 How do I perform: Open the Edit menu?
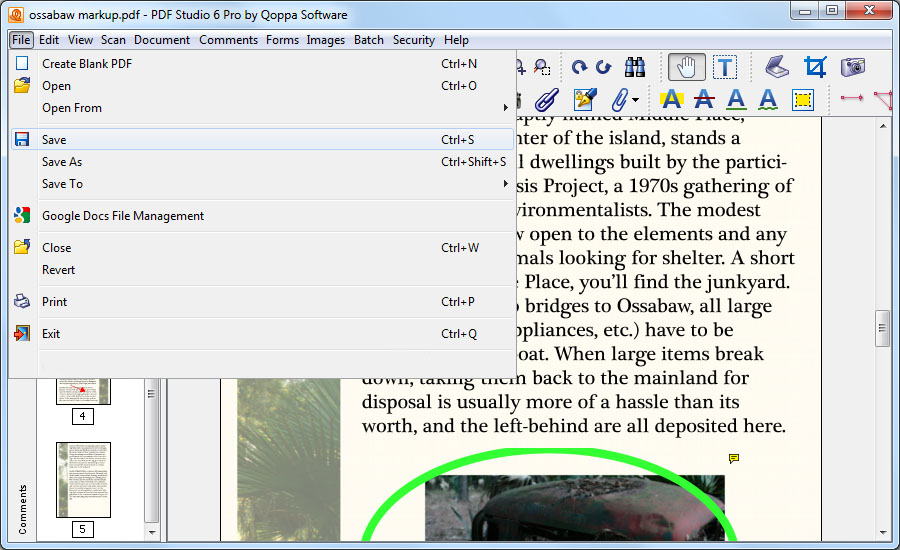point(49,40)
